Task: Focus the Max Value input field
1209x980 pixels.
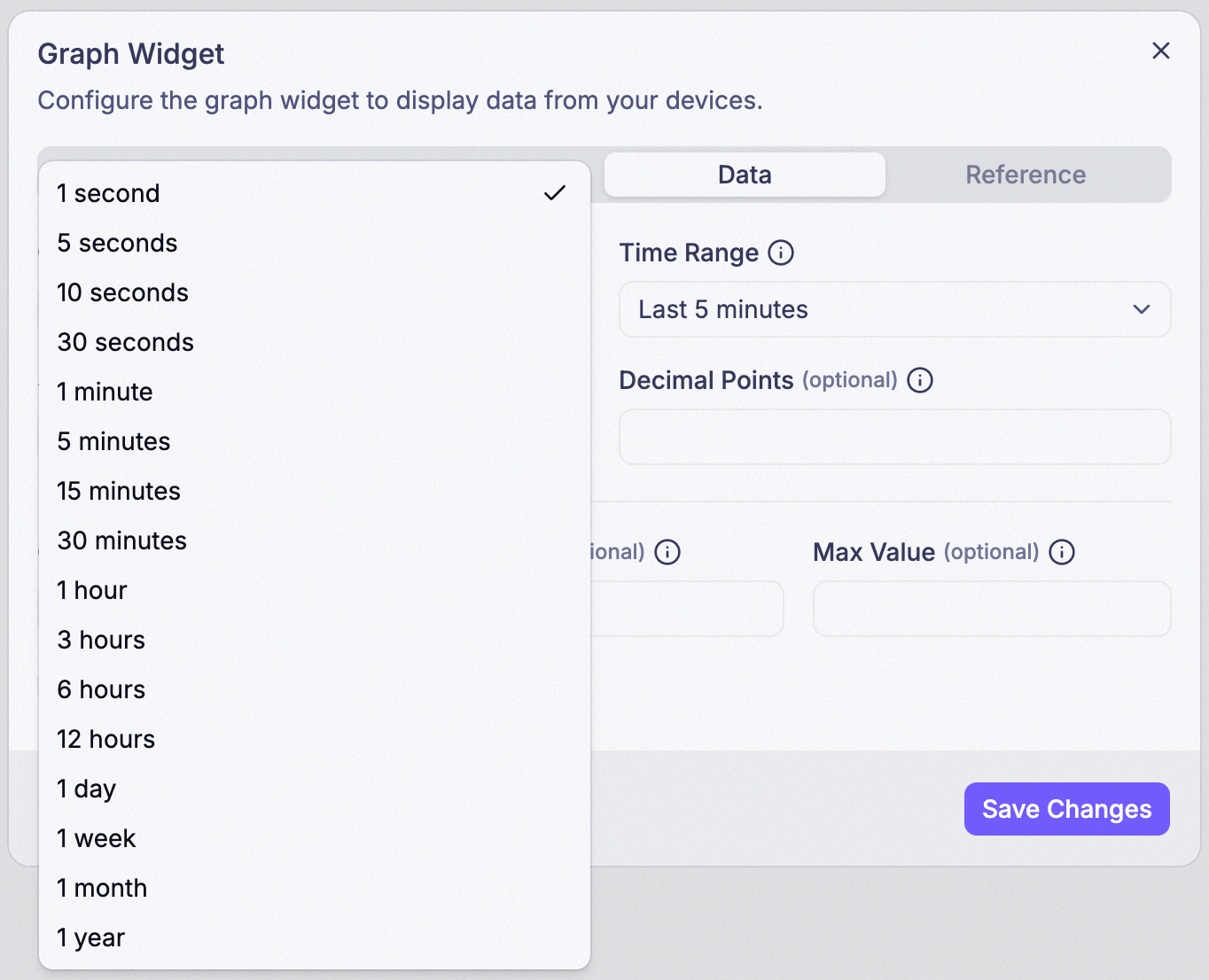Action: tap(992, 609)
